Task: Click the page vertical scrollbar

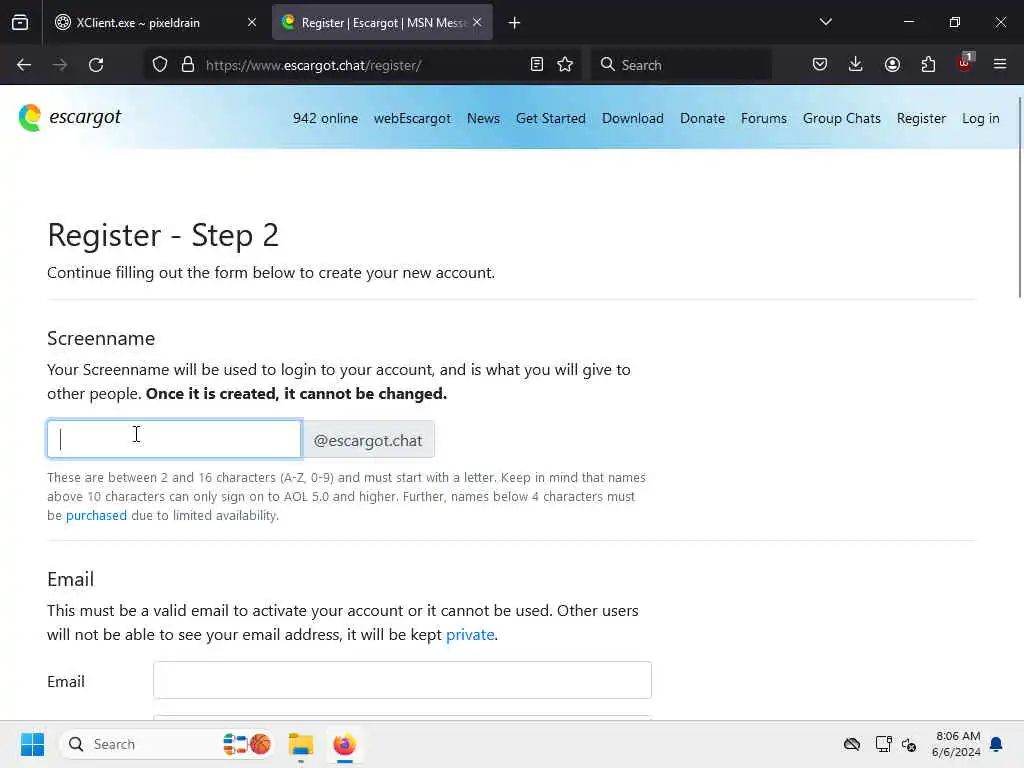Action: click(1019, 196)
